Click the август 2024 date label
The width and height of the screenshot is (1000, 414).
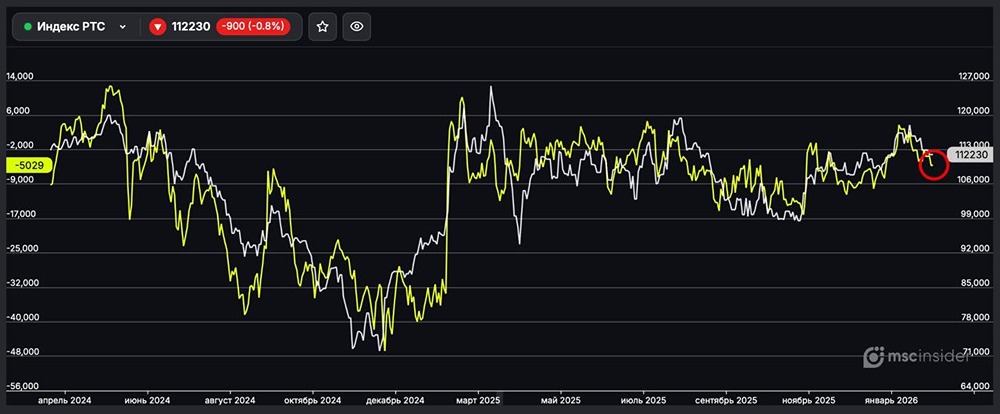coord(230,399)
